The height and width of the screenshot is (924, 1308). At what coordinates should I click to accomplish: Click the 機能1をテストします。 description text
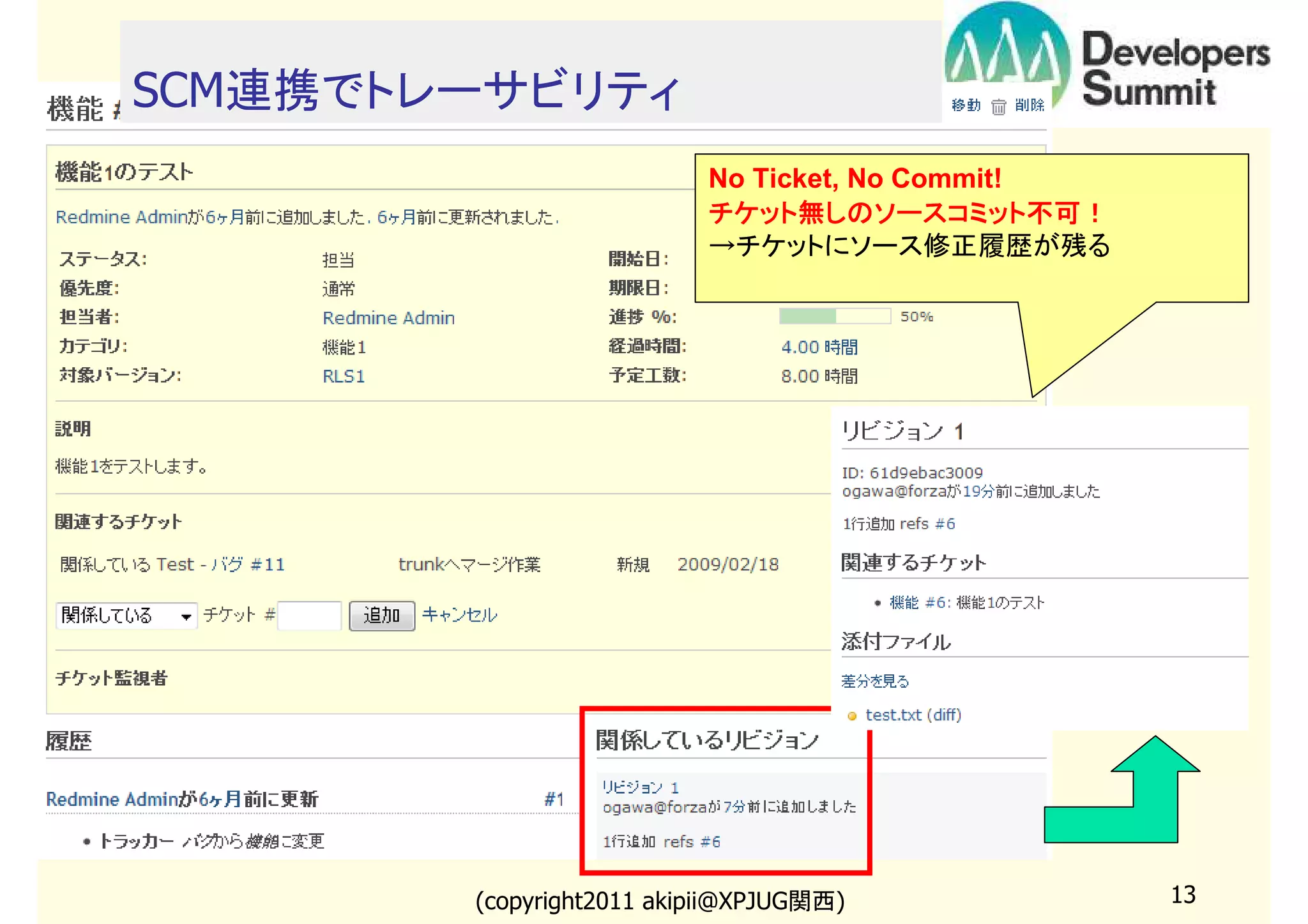click(132, 467)
